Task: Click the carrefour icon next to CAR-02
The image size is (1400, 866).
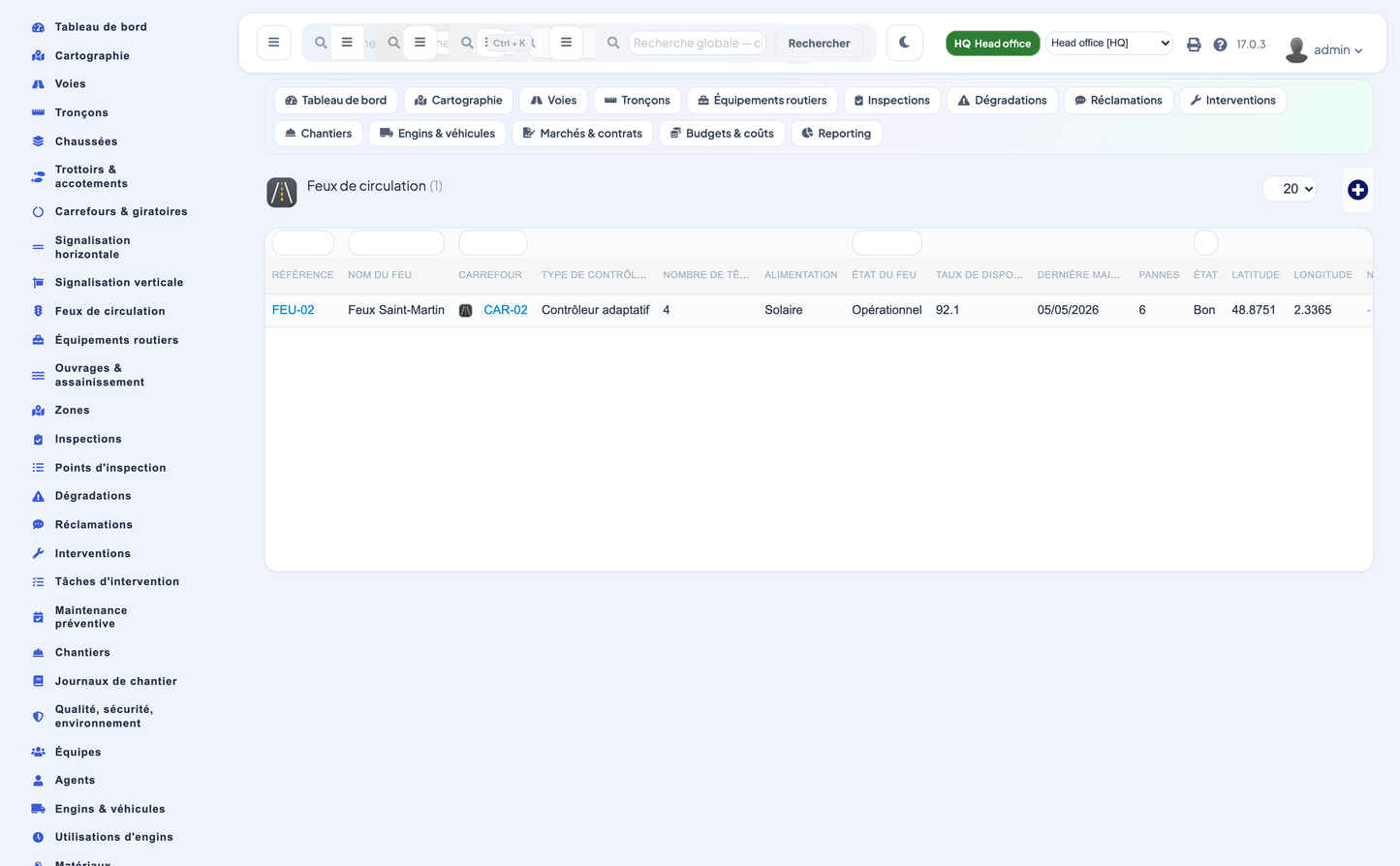Action: (x=465, y=311)
